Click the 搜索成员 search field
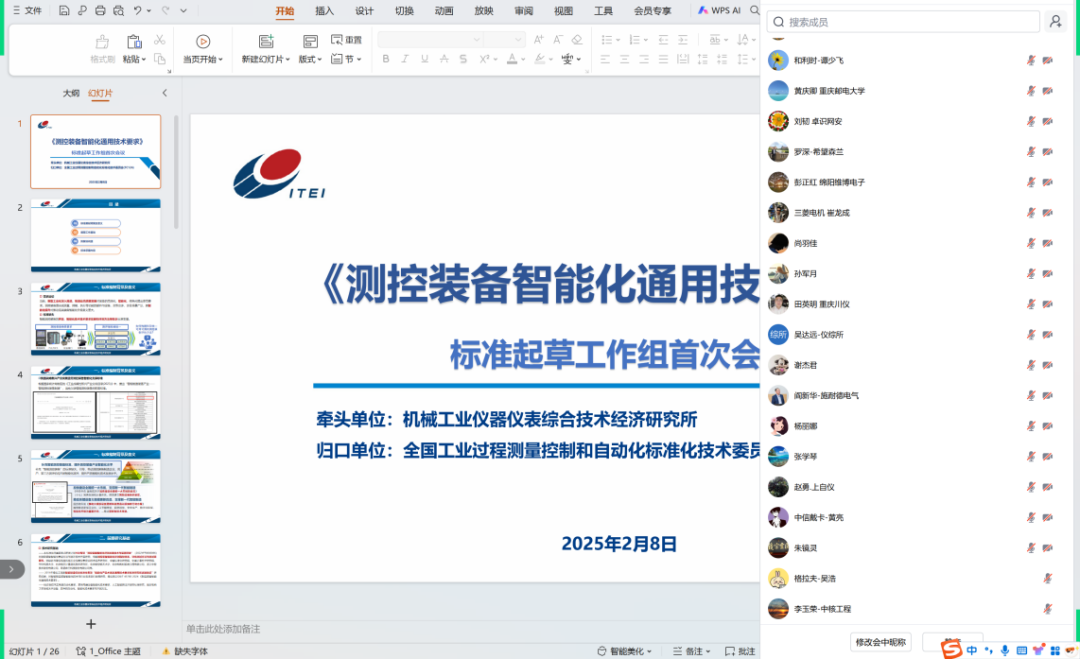This screenshot has height=659, width=1080. (x=900, y=22)
